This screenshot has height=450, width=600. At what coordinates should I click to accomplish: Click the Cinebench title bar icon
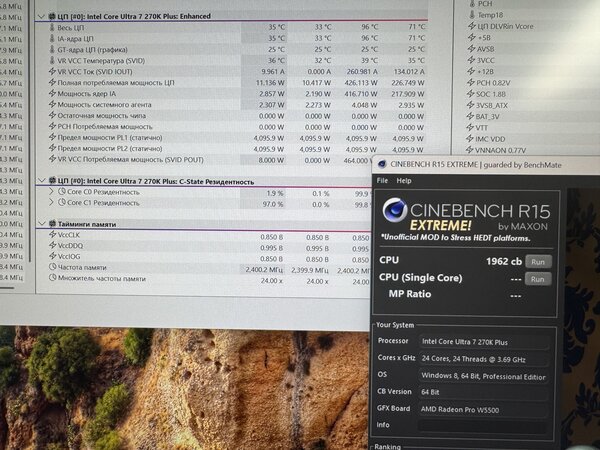click(x=382, y=165)
